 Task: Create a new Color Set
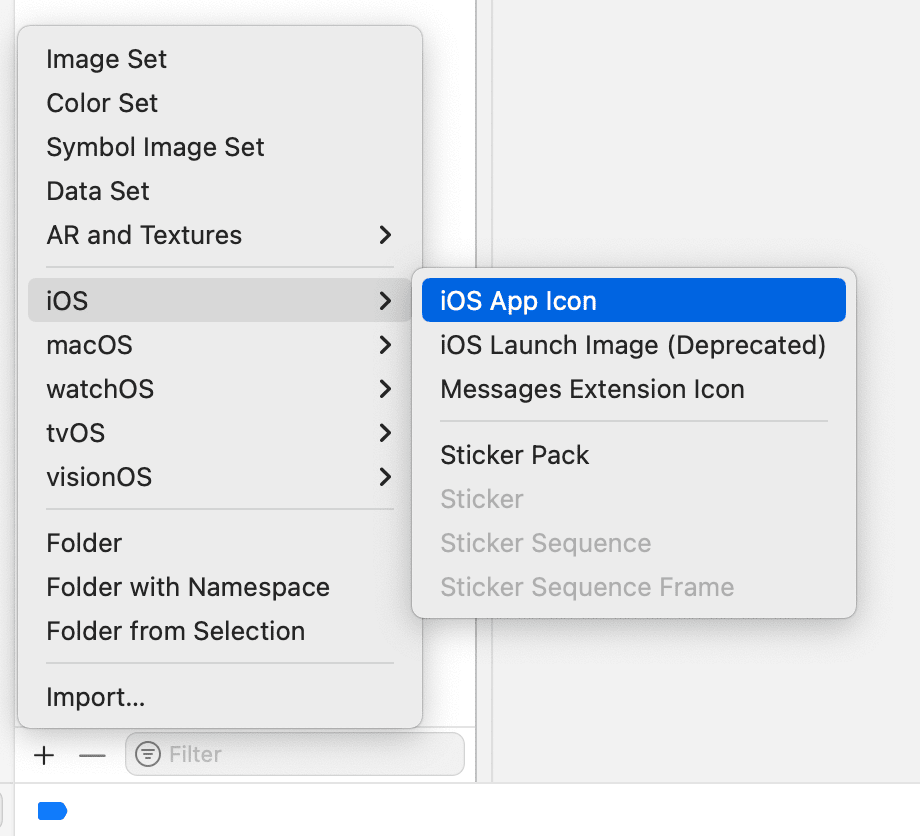click(102, 103)
